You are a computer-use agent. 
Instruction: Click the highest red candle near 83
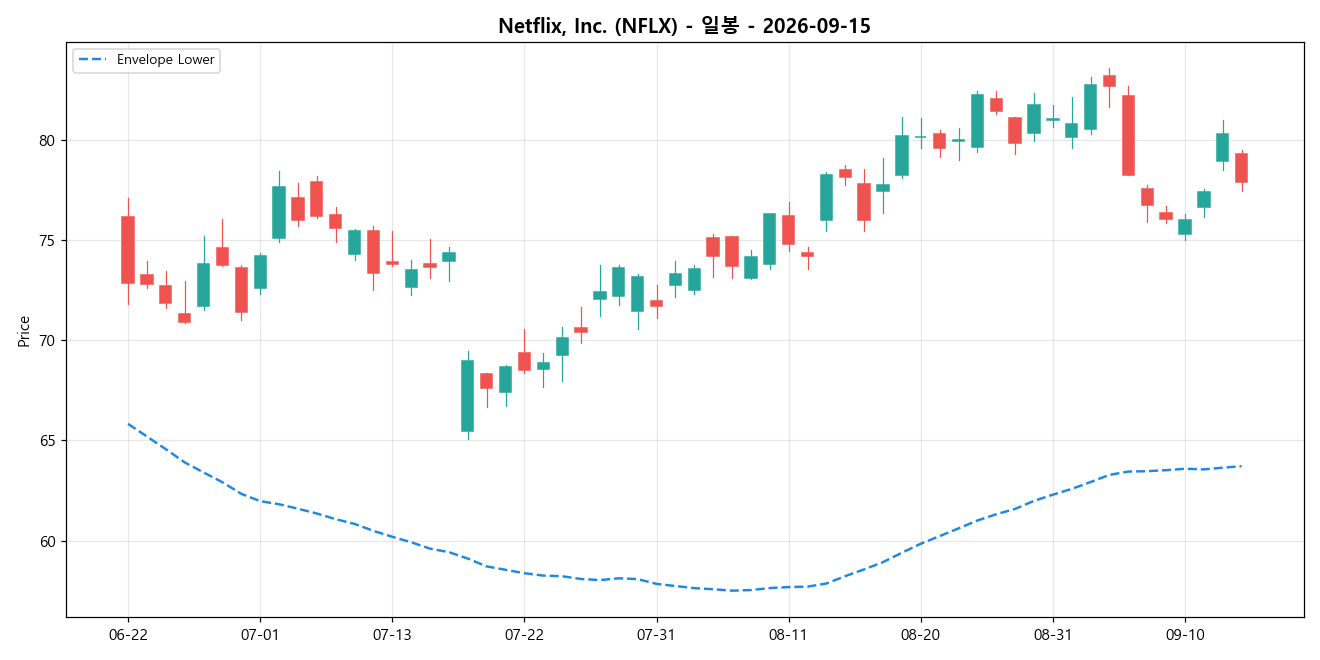[x=1109, y=81]
